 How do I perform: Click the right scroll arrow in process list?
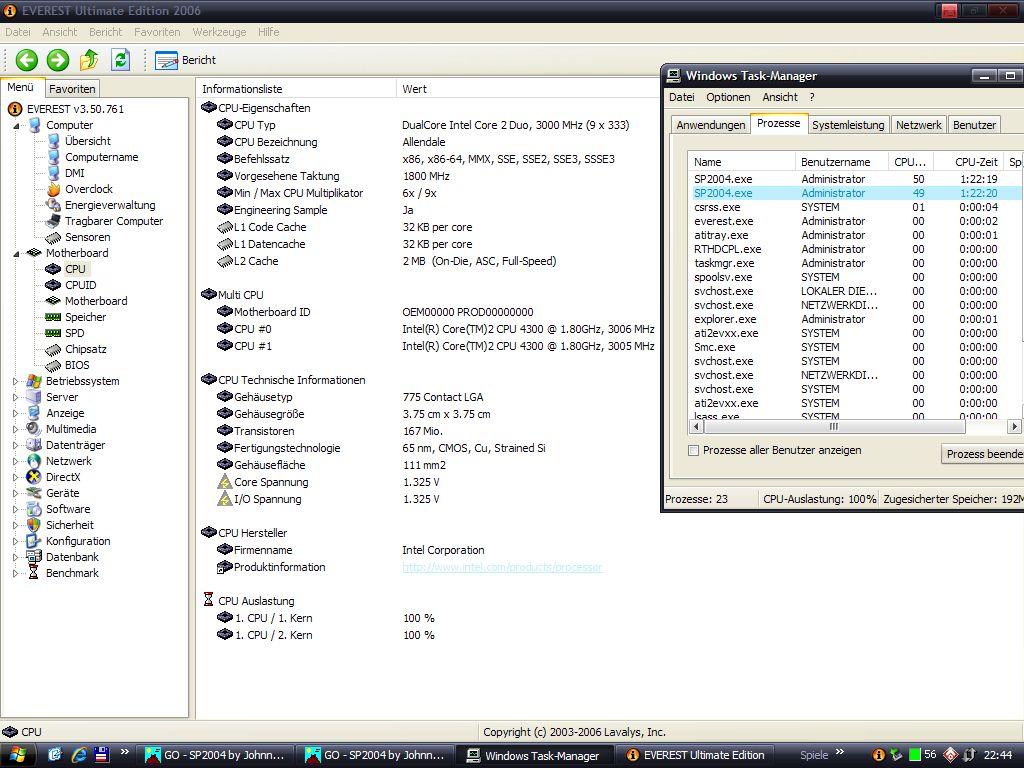1014,427
